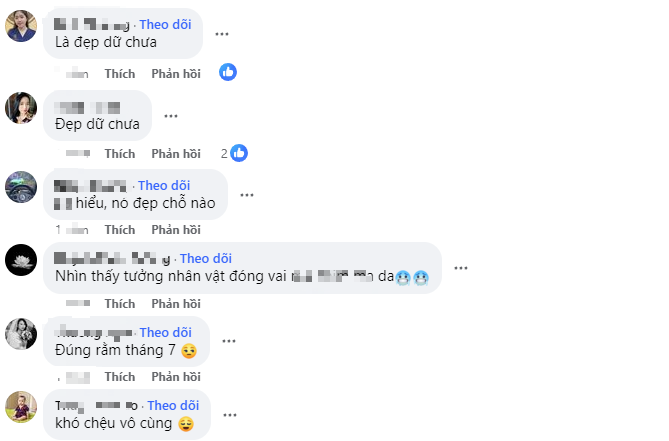
Task: Reply to 'Đúng rằm tháng 7' comment
Action: pyautogui.click(x=176, y=377)
